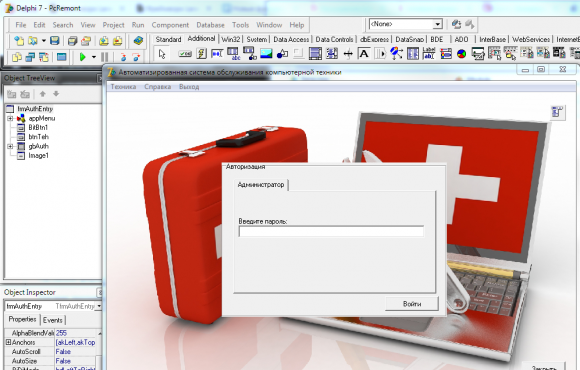
Task: Open the desktop layout dropdown
Action: tap(438, 24)
